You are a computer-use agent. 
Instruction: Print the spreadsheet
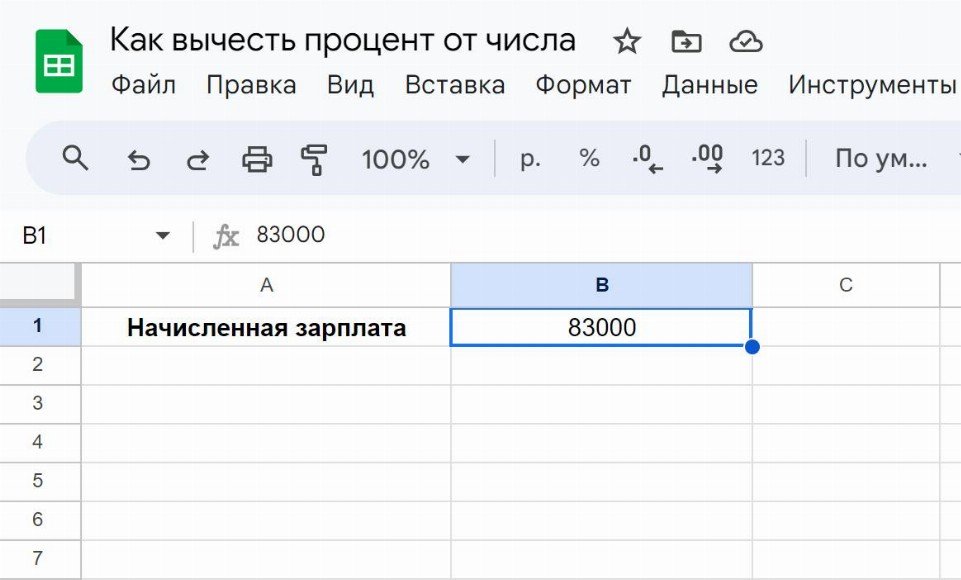[x=257, y=158]
